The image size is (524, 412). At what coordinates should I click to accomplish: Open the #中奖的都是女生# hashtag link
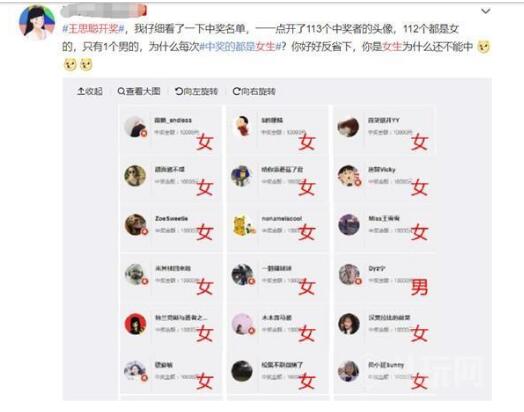[240, 46]
